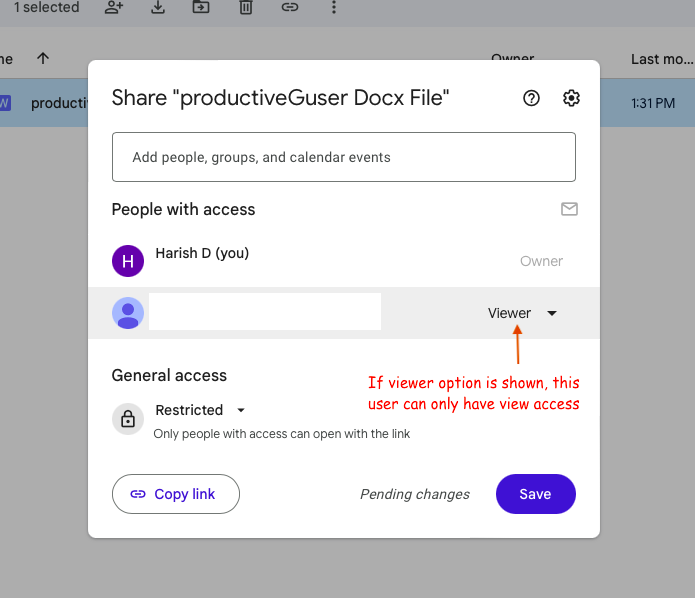Image resolution: width=695 pixels, height=598 pixels.
Task: Expand the Restricted access dropdown
Action: 200,410
